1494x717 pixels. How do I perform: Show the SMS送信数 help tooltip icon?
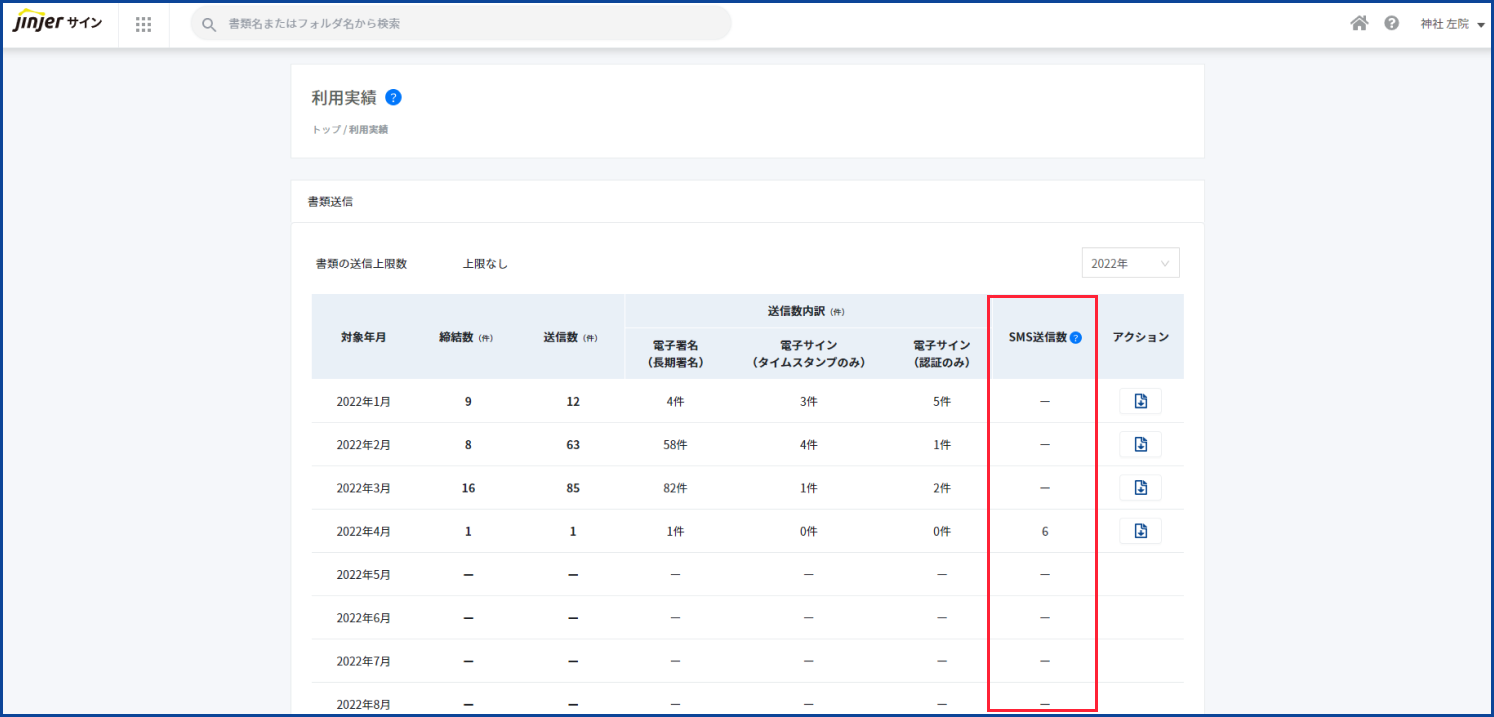tap(1076, 338)
